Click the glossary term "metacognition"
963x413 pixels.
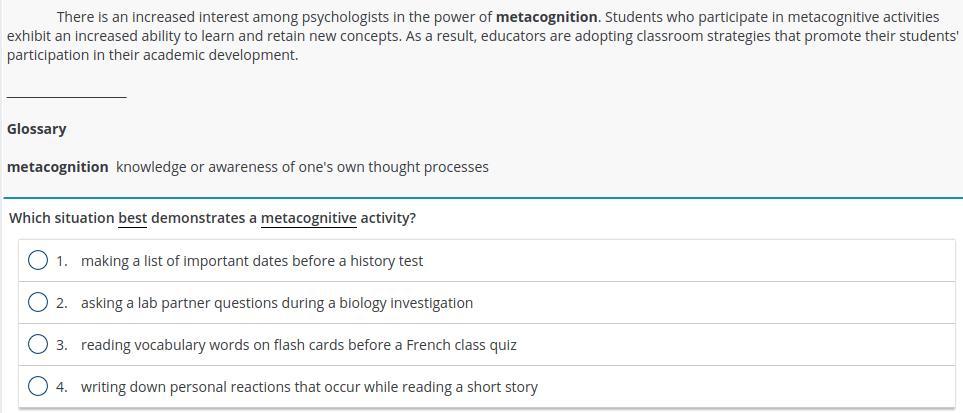point(57,167)
